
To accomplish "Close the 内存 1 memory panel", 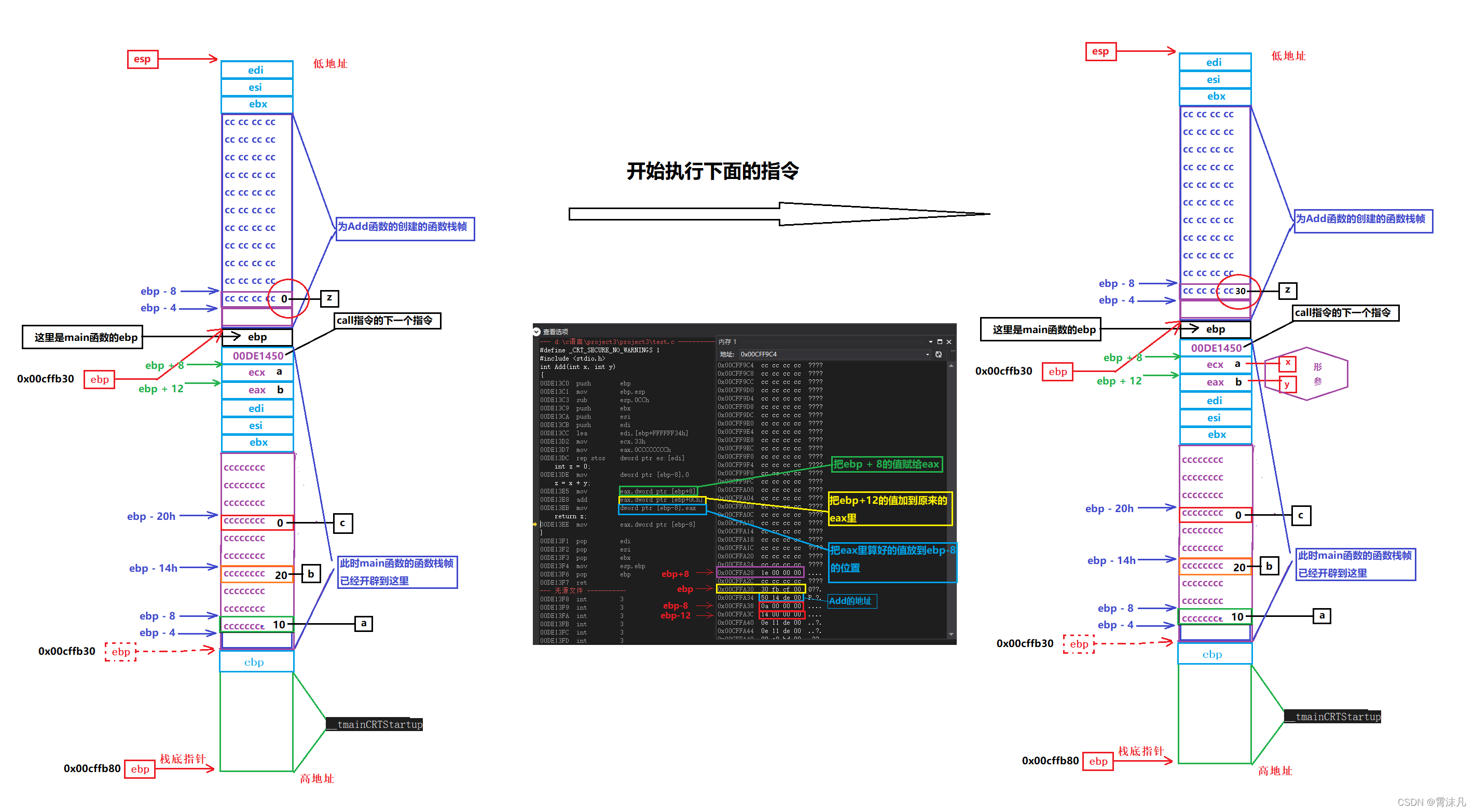I will tap(949, 341).
